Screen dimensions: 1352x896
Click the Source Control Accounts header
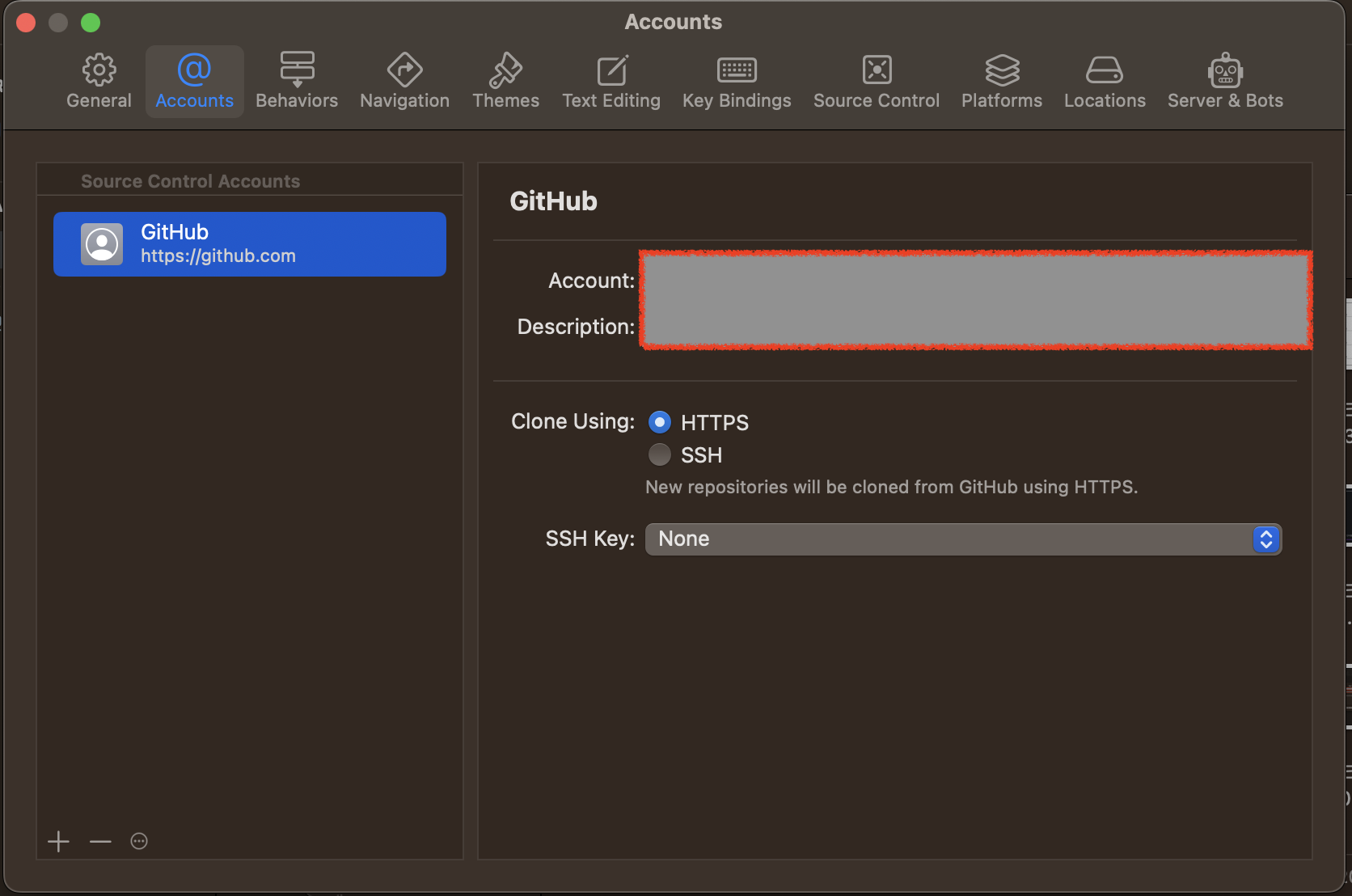tap(190, 181)
